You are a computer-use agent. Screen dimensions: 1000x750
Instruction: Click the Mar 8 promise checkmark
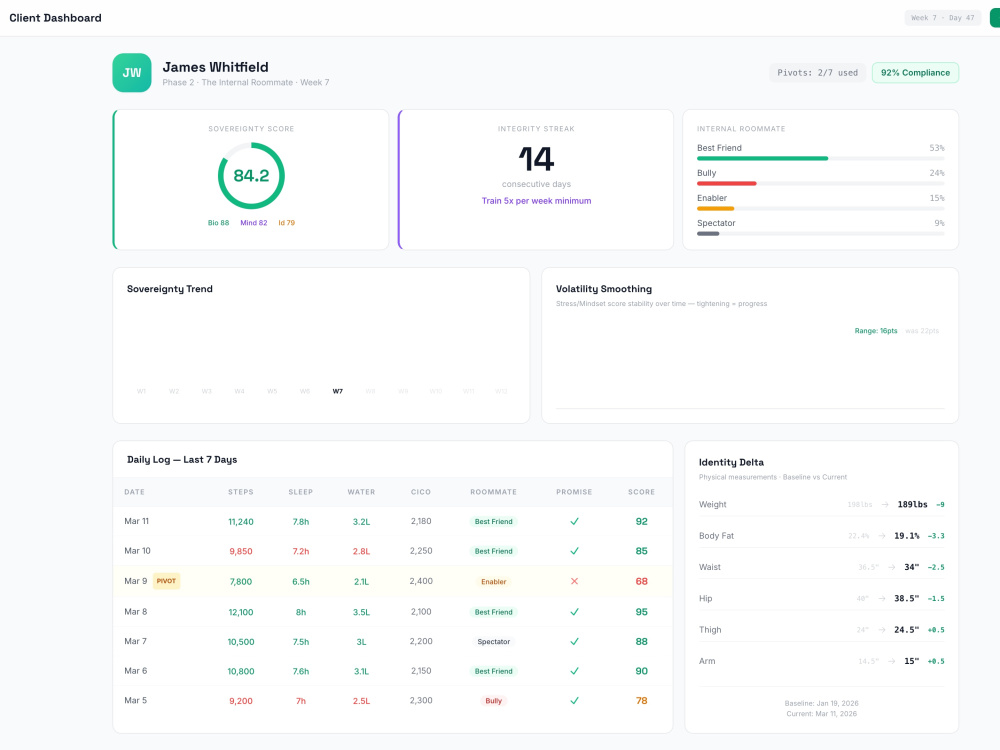[574, 612]
